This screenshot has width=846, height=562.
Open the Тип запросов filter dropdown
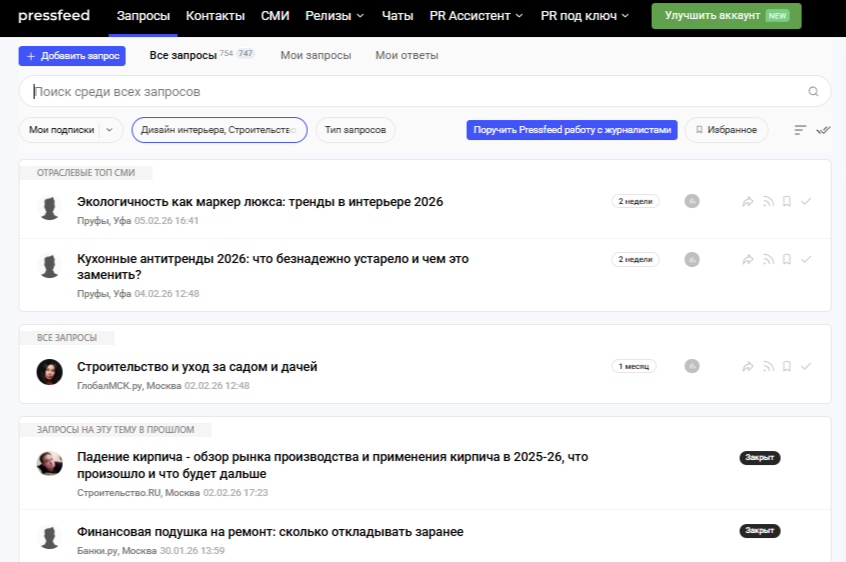pos(355,130)
